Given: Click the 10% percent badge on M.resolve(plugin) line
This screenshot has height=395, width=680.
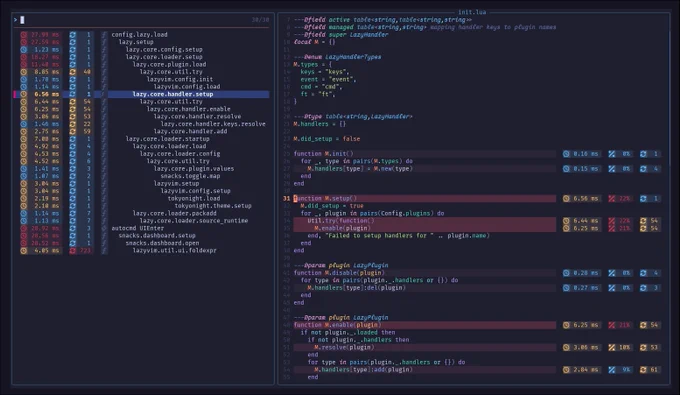Looking at the screenshot, I should click(x=620, y=347).
